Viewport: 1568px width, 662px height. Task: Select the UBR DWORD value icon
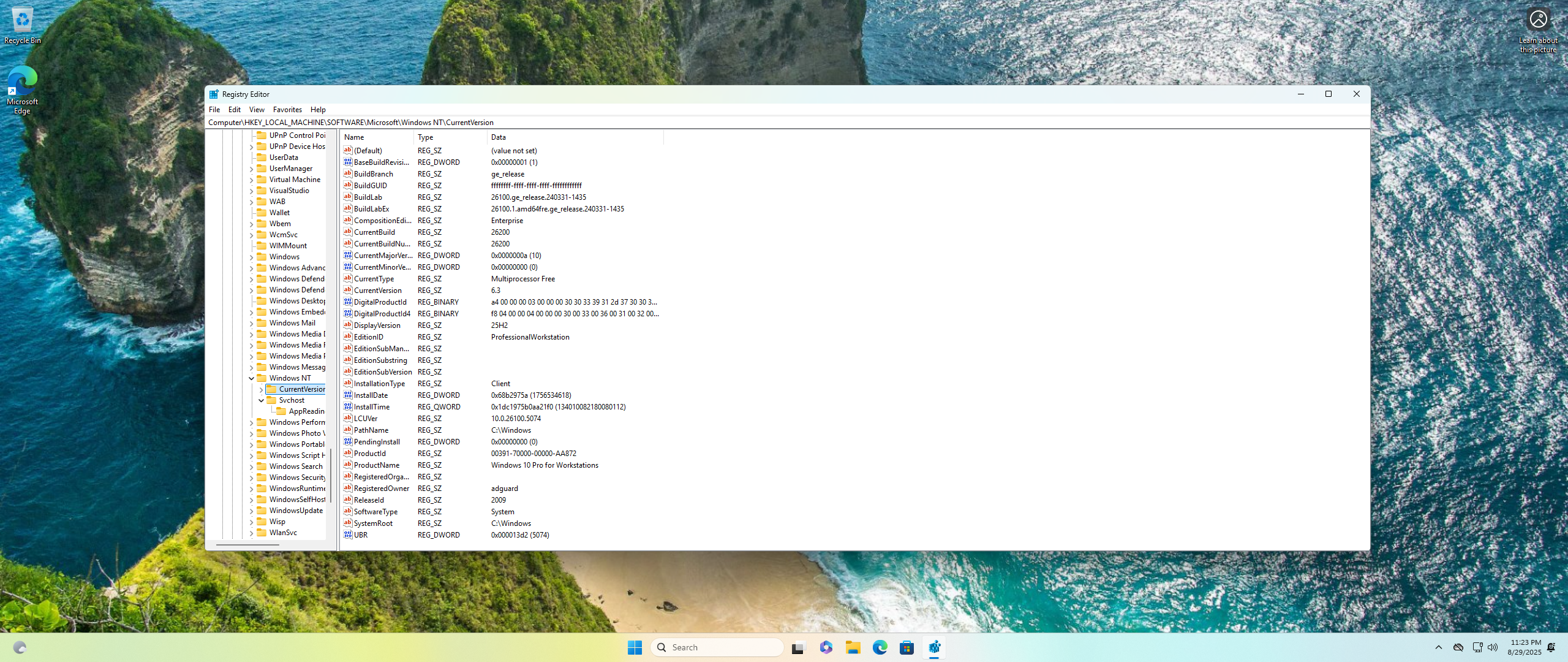[348, 535]
